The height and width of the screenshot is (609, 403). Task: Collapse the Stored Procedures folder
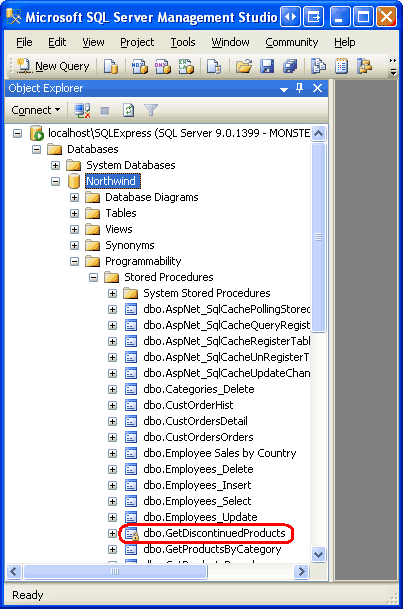point(94,277)
